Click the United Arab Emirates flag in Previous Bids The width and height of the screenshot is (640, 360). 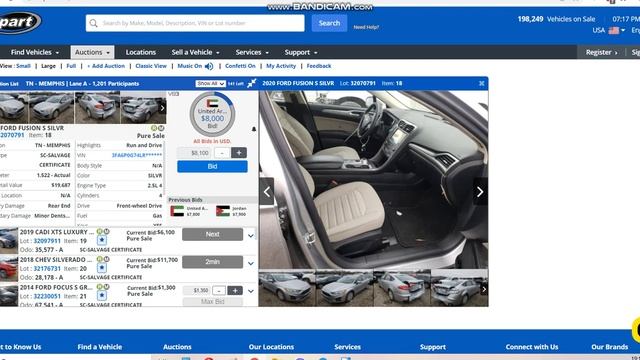click(x=177, y=211)
